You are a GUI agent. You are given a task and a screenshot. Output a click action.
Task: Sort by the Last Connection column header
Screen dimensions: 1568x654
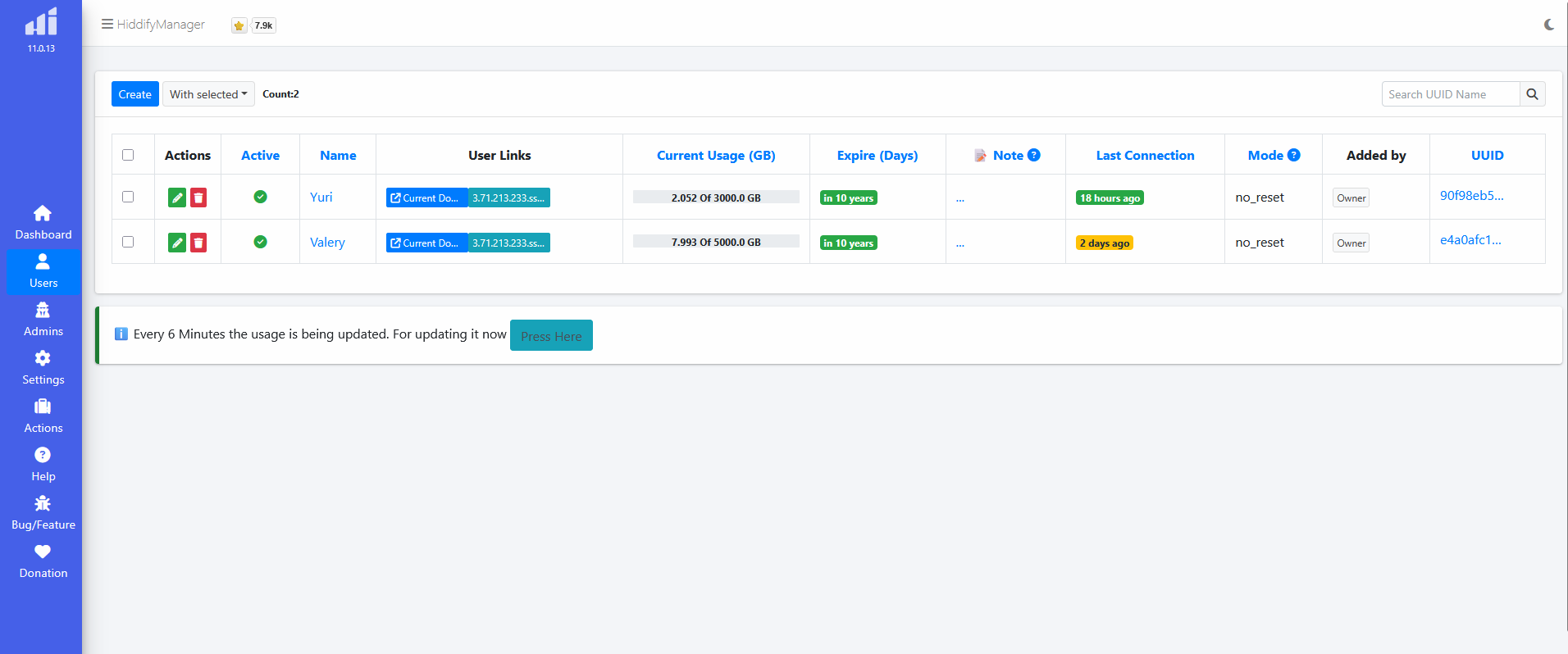(1145, 155)
